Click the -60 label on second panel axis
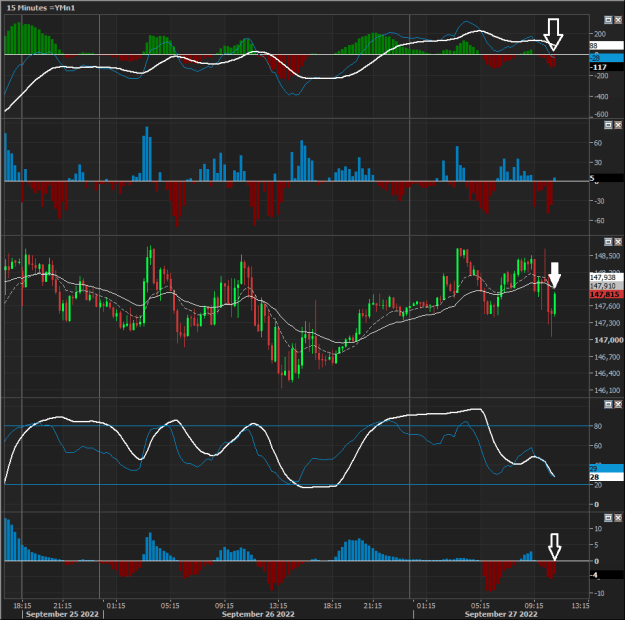625x620 pixels. tap(599, 220)
